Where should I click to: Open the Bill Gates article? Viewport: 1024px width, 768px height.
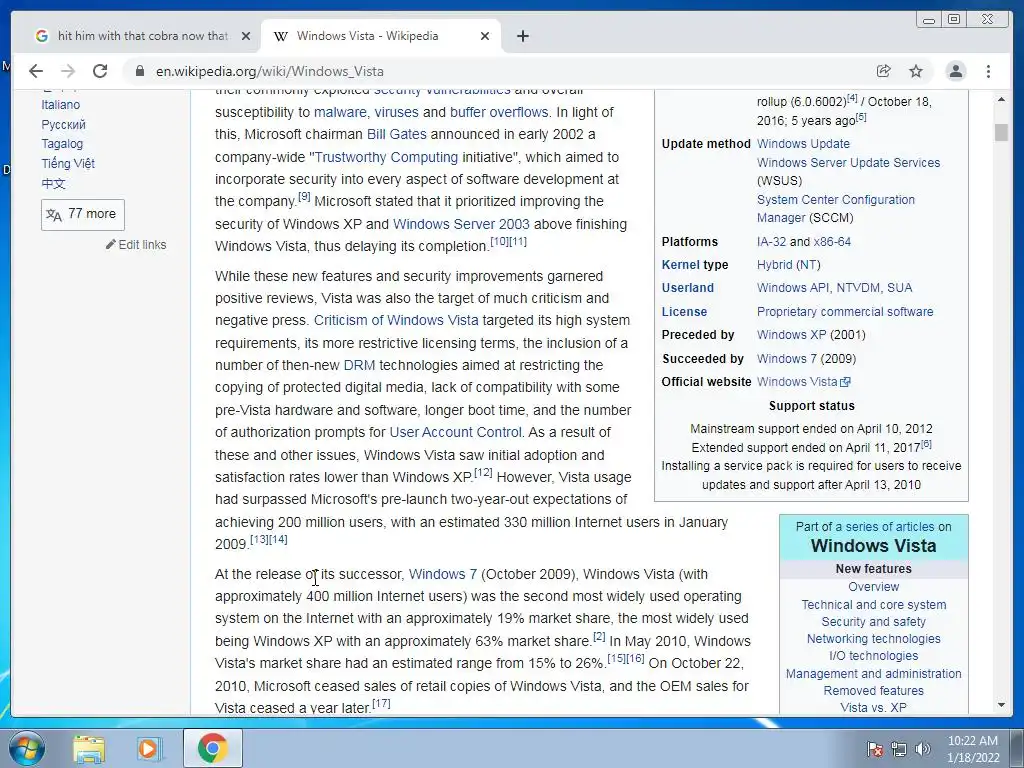coord(396,135)
